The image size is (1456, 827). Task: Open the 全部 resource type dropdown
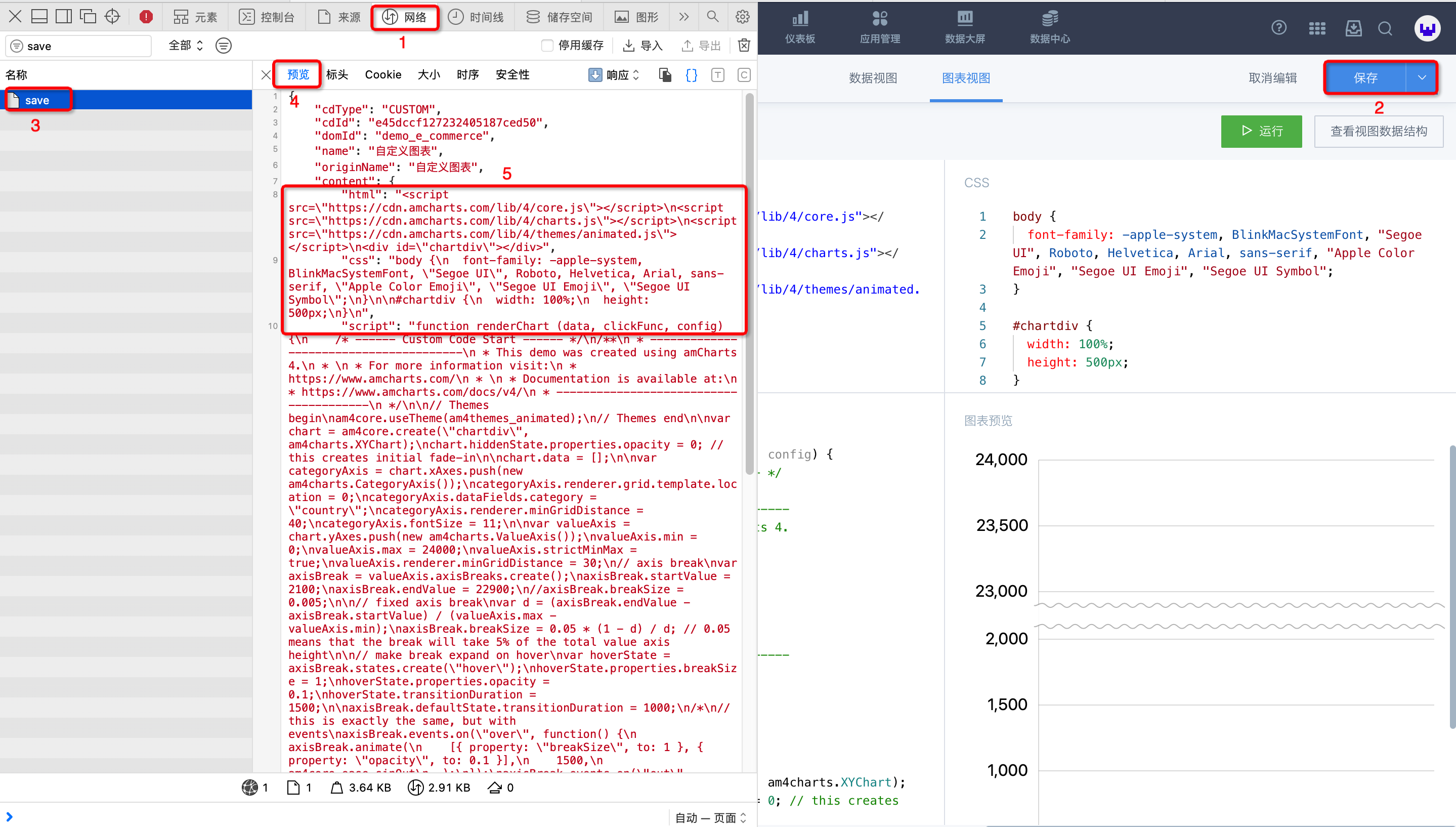186,46
